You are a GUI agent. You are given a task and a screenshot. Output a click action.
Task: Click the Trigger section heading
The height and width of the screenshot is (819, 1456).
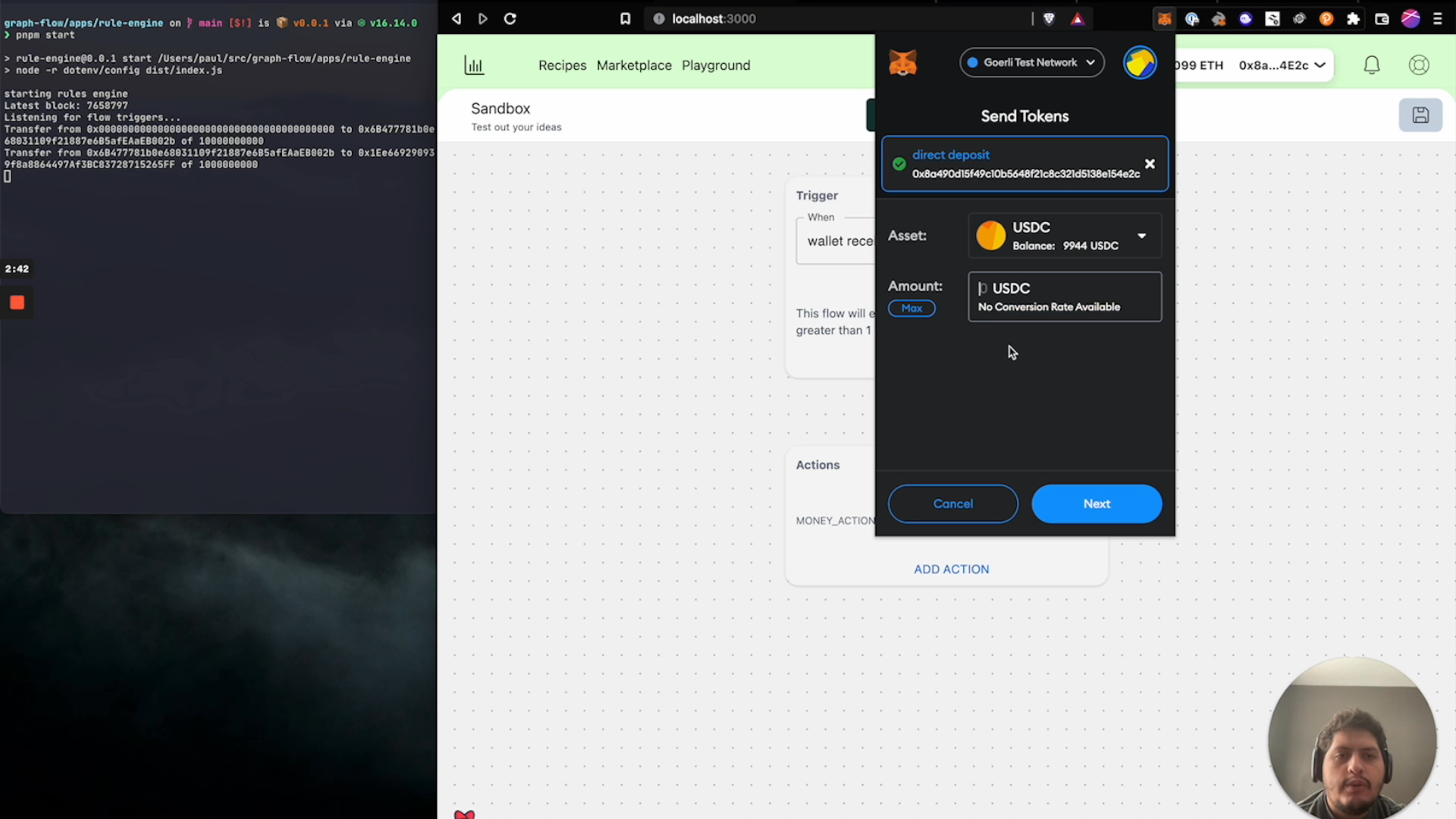tap(817, 196)
